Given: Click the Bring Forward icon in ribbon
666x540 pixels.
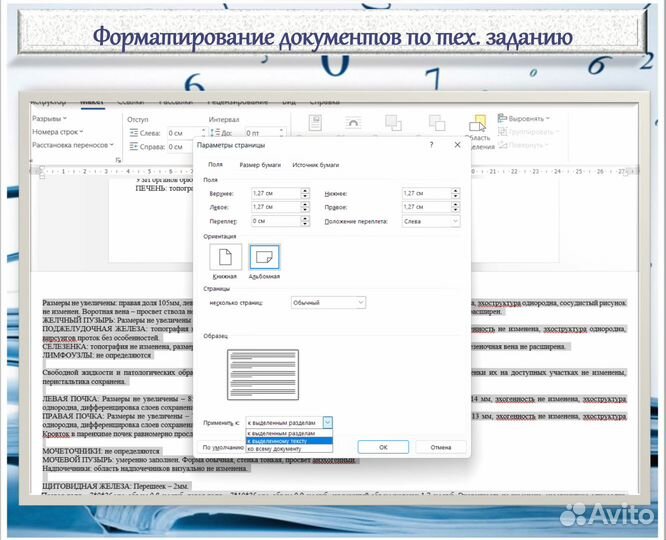Looking at the screenshot, I should coord(393,123).
